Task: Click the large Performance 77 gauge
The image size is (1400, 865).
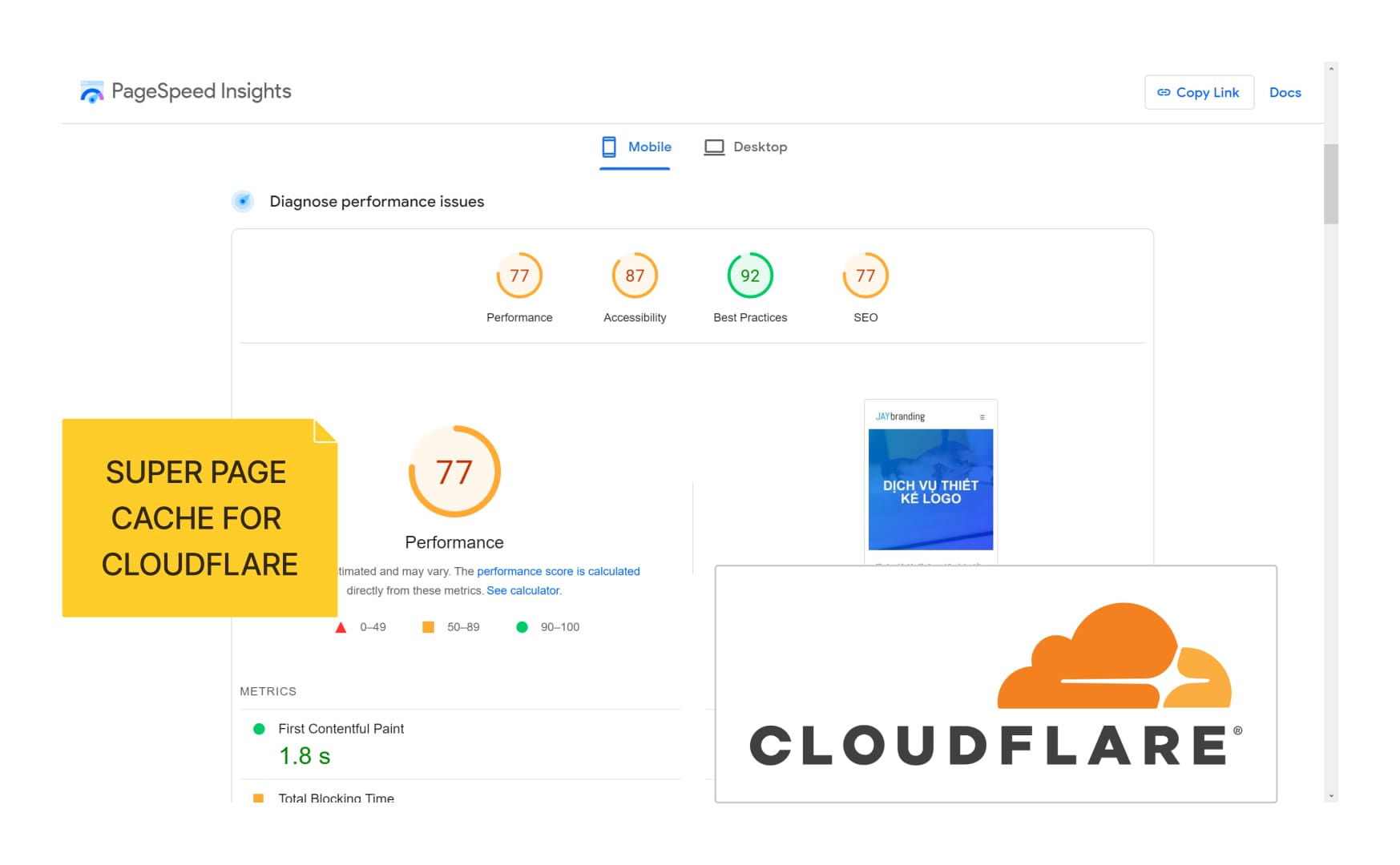Action: click(x=454, y=472)
